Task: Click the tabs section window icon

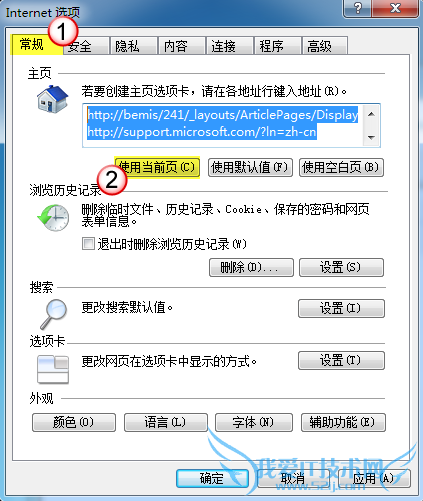Action: tap(53, 369)
